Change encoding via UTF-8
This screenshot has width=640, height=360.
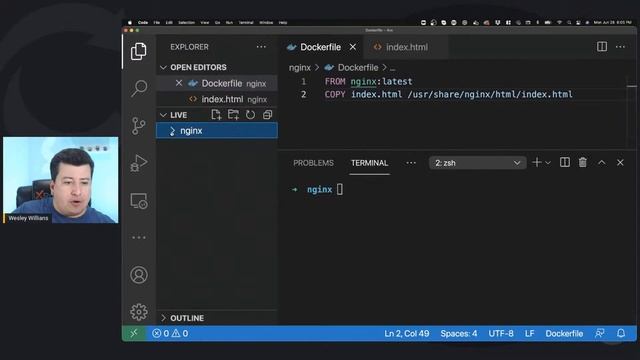point(501,333)
